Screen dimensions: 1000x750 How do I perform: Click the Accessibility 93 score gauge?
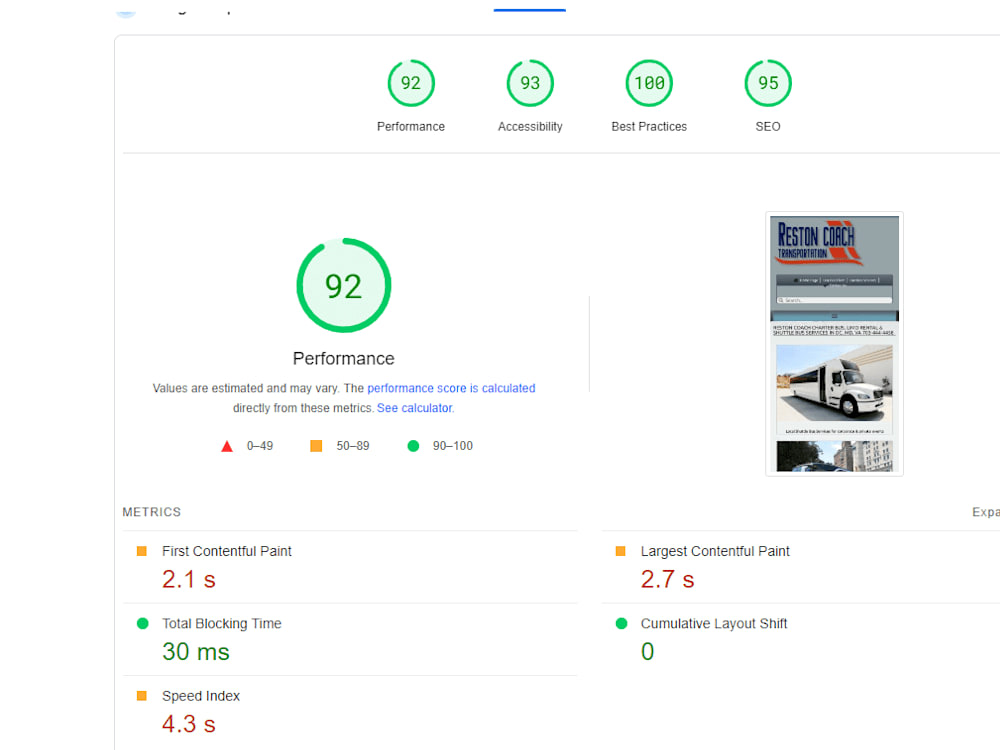530,83
